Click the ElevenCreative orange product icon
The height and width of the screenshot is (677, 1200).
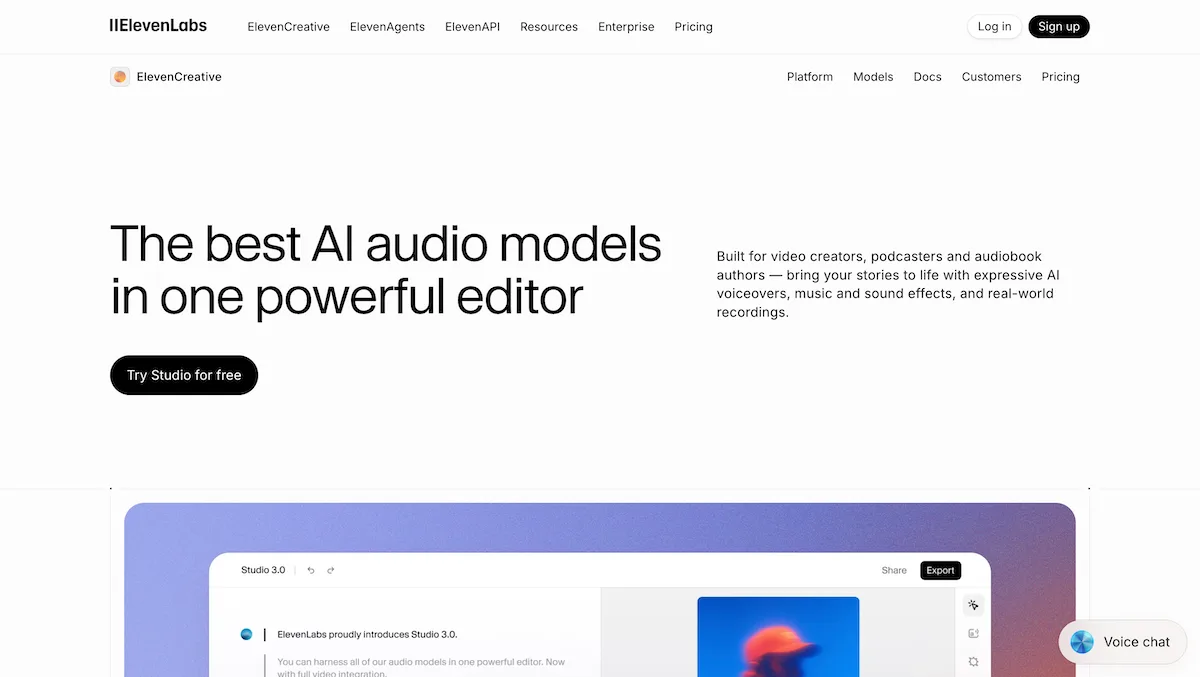click(x=120, y=77)
